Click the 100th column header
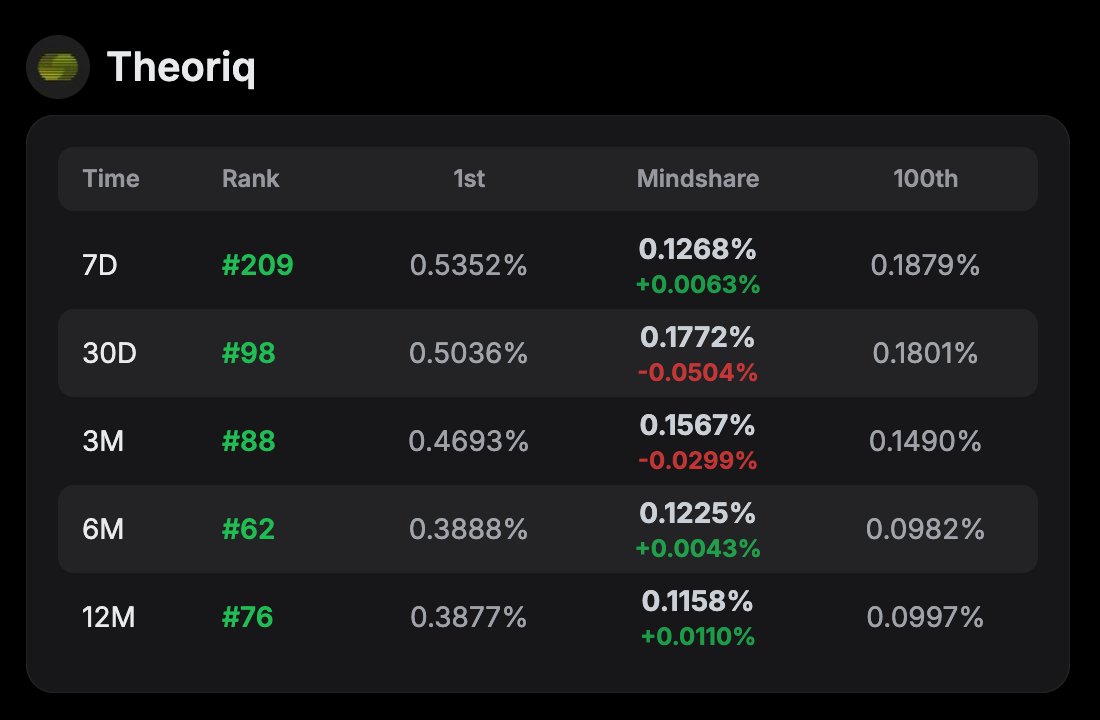This screenshot has width=1100, height=720. (x=925, y=178)
